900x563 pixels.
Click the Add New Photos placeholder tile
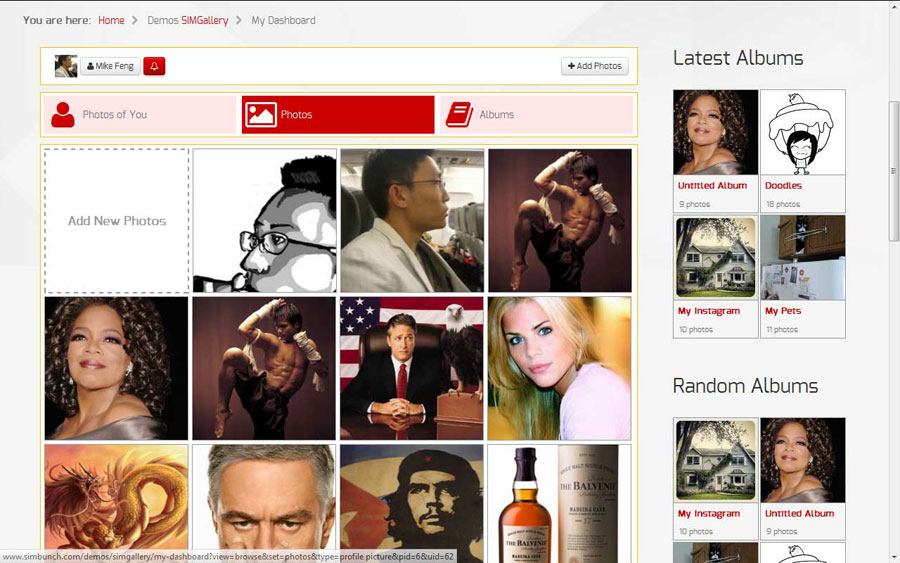point(117,221)
